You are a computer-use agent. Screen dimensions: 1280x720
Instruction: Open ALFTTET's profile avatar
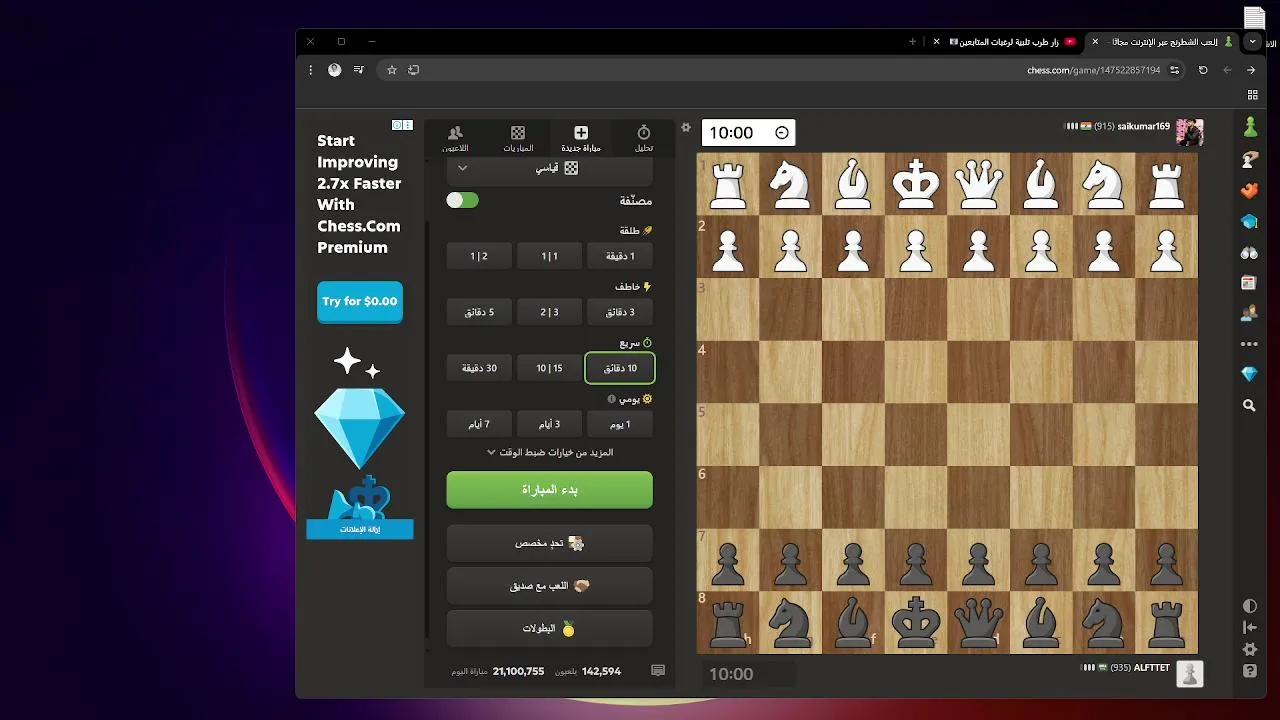pos(1189,674)
